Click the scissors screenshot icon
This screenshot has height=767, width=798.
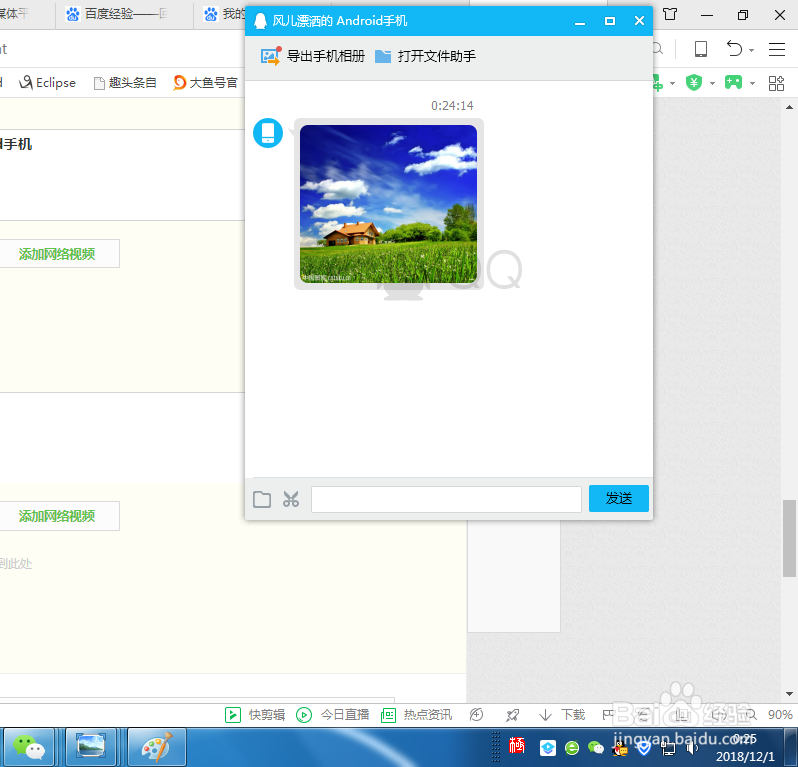pos(291,499)
